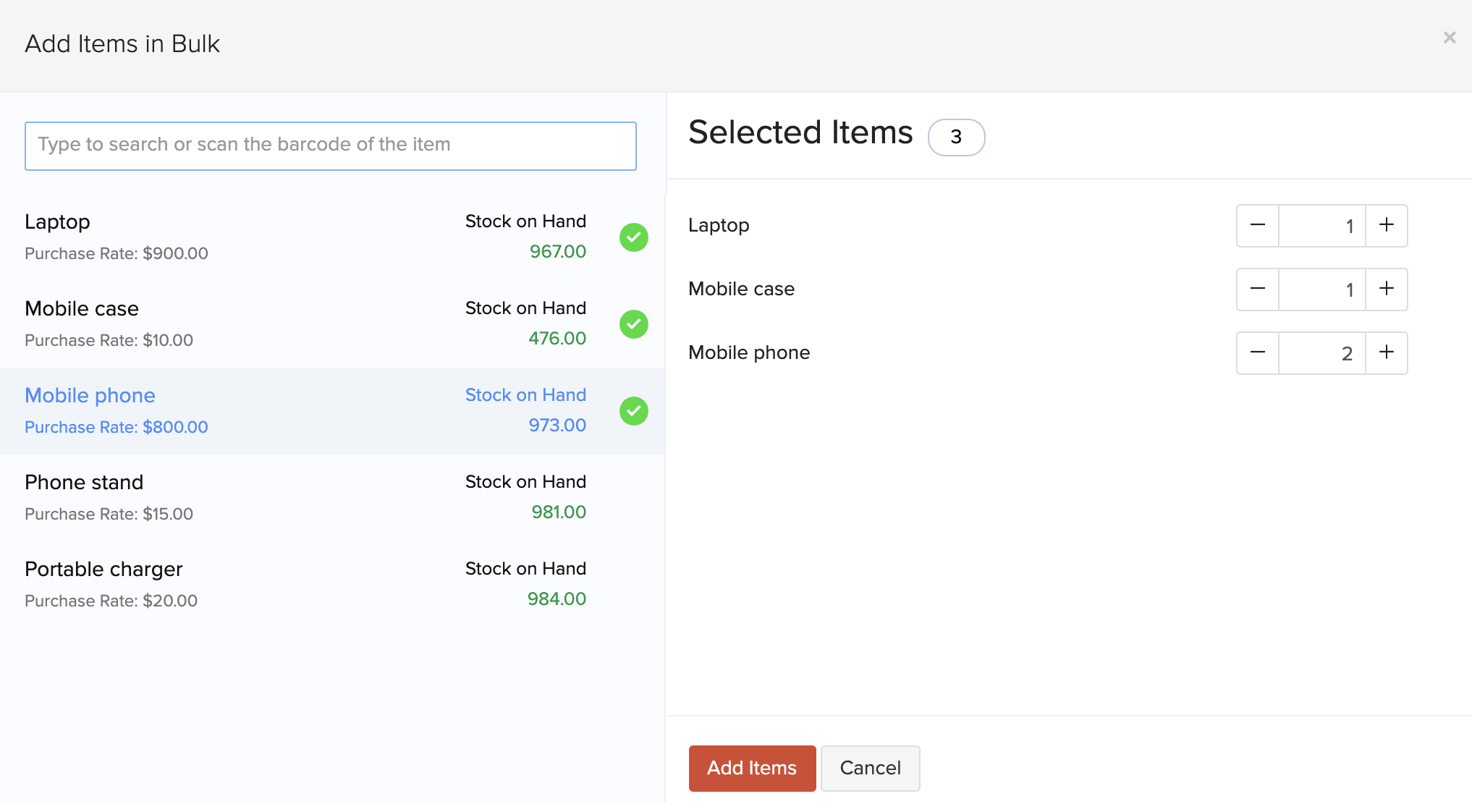This screenshot has height=812, width=1472.
Task: Click the plus icon beside Mobile case quantity
Action: pos(1386,289)
